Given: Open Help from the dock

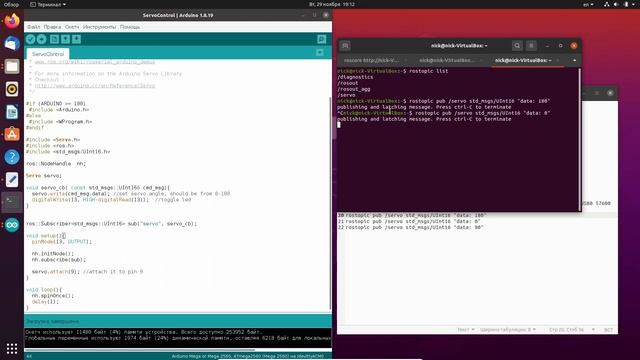Looking at the screenshot, I should pos(12,157).
